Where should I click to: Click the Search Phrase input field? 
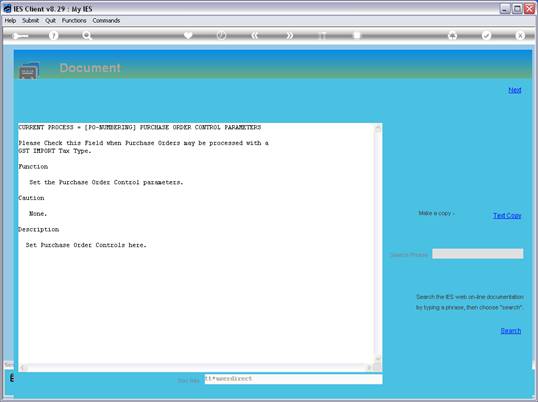pyautogui.click(x=478, y=254)
